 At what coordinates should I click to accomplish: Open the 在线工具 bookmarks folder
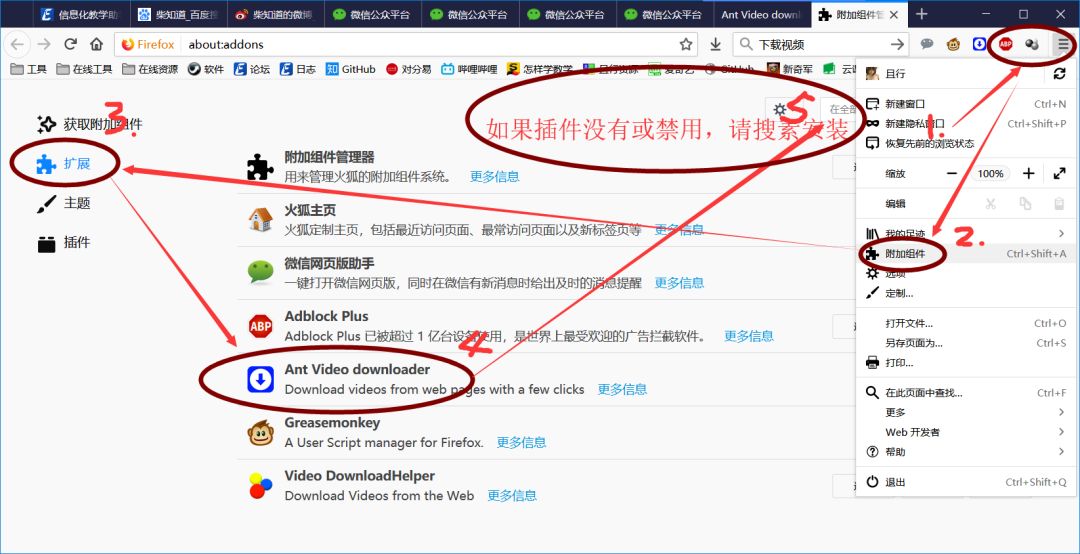tap(84, 69)
